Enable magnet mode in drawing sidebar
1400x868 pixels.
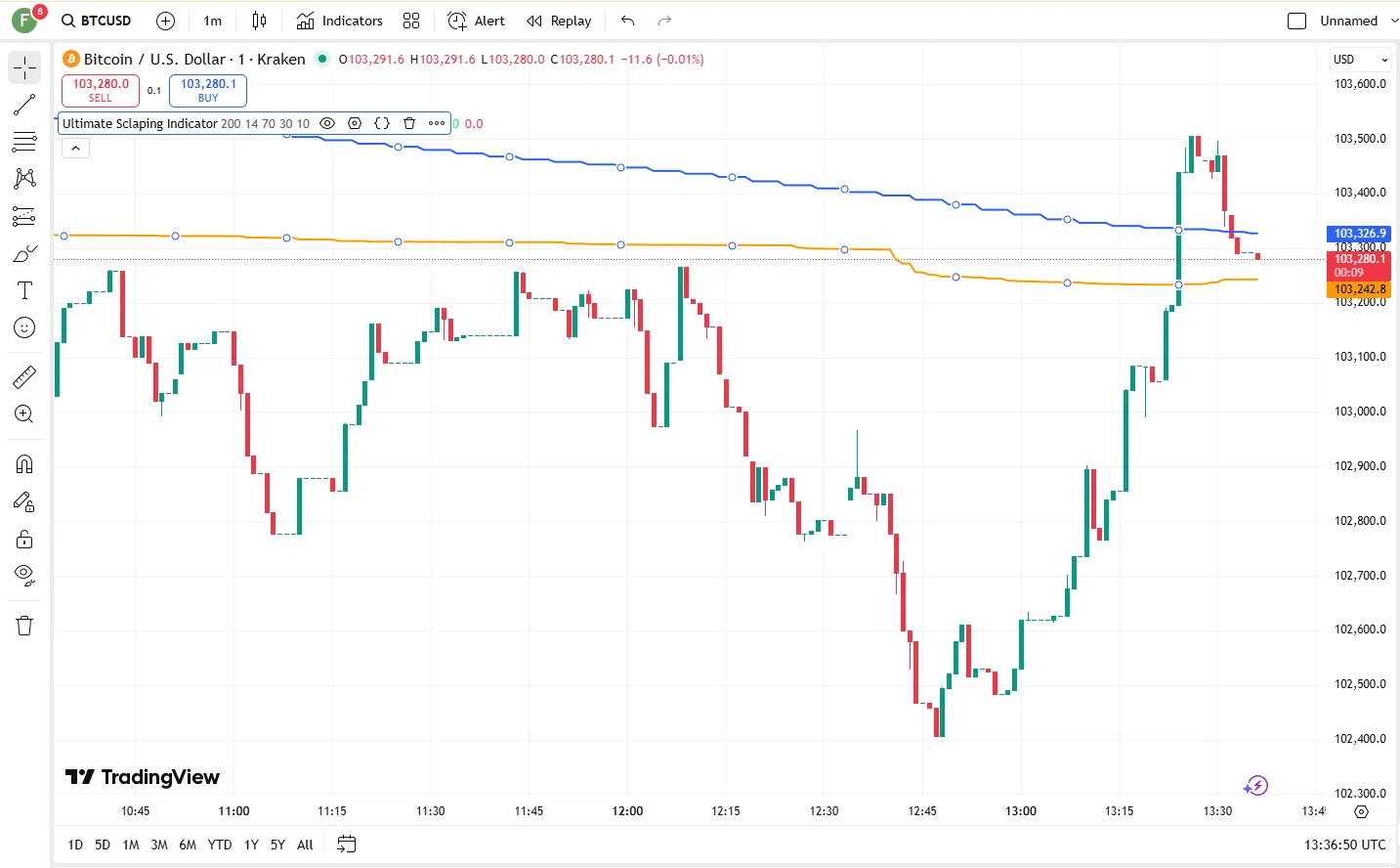24,463
